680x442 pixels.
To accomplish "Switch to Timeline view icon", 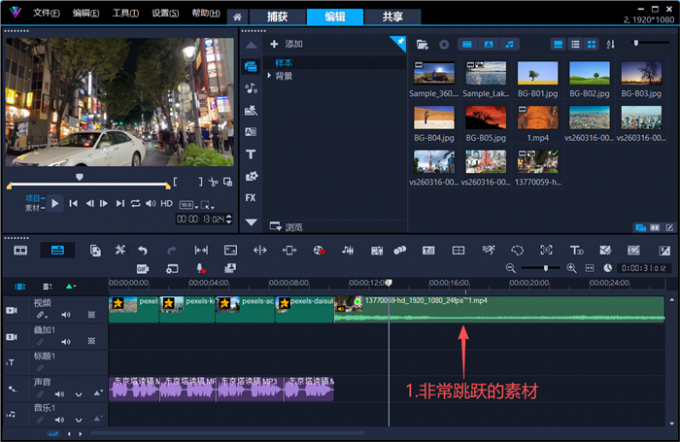I will [x=57, y=250].
